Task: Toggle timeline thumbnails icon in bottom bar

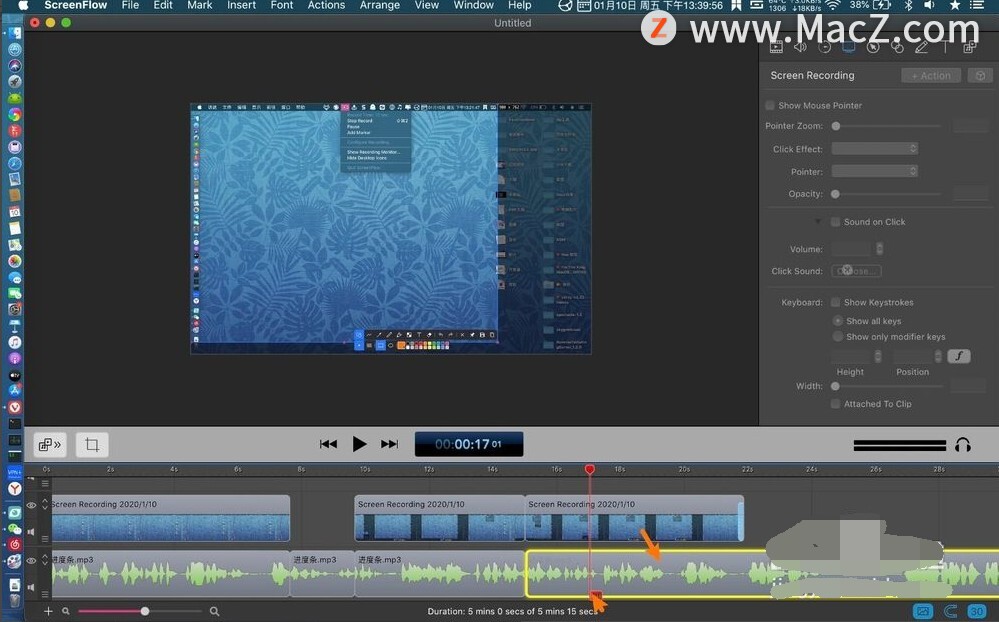Action: [x=923, y=611]
